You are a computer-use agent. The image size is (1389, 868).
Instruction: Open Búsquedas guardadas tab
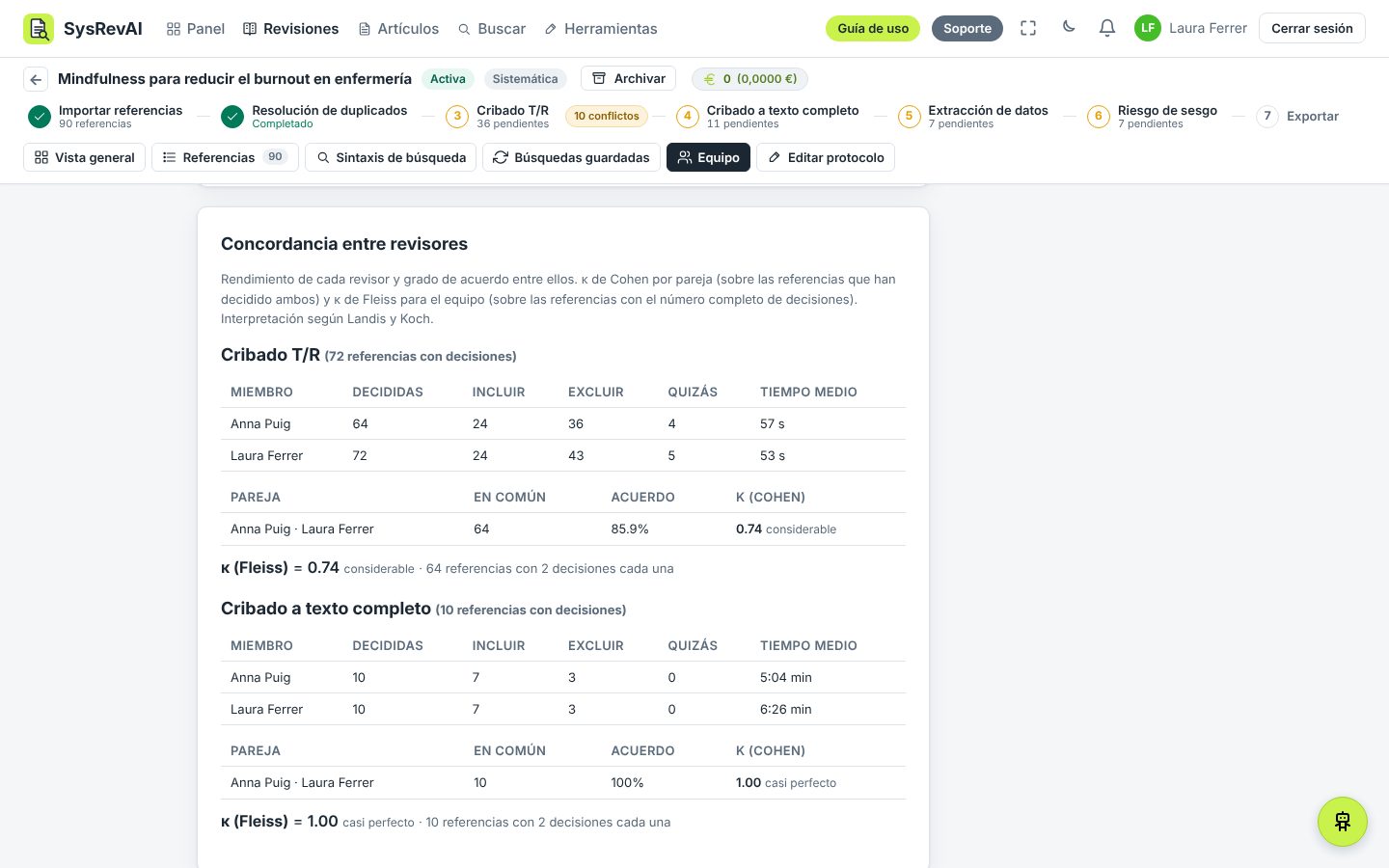571,157
